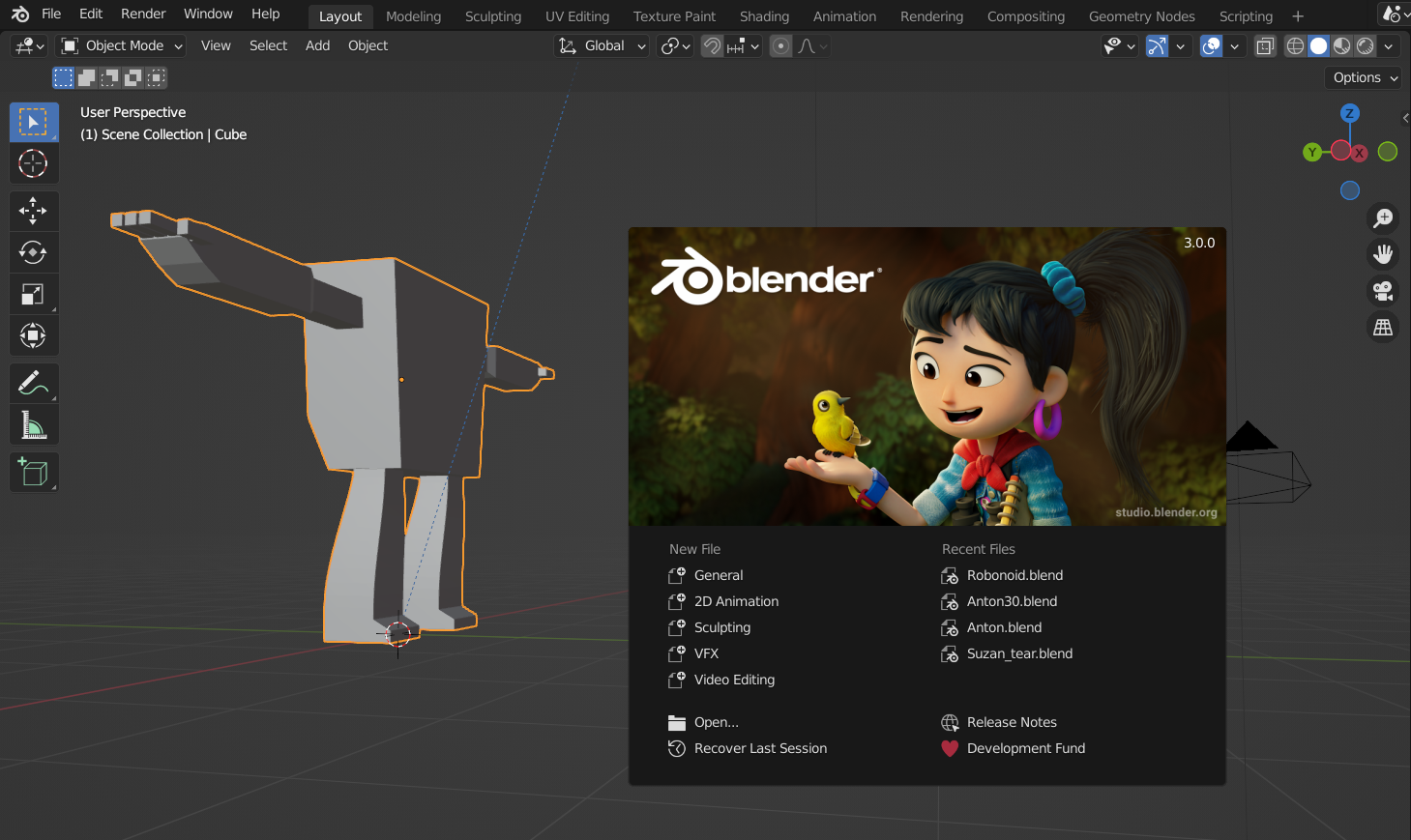Set selection mode to new selection
The image size is (1411, 840).
[x=64, y=77]
